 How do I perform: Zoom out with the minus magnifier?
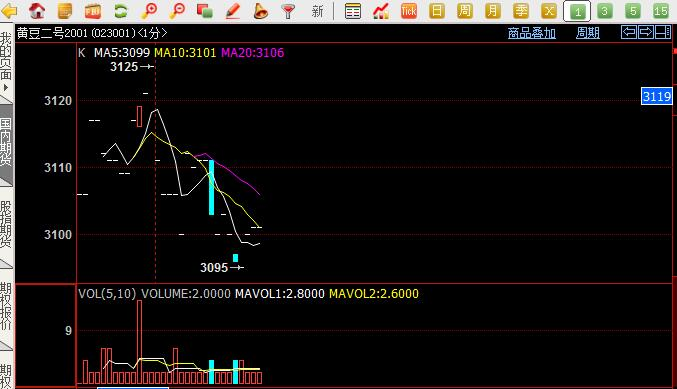177,11
